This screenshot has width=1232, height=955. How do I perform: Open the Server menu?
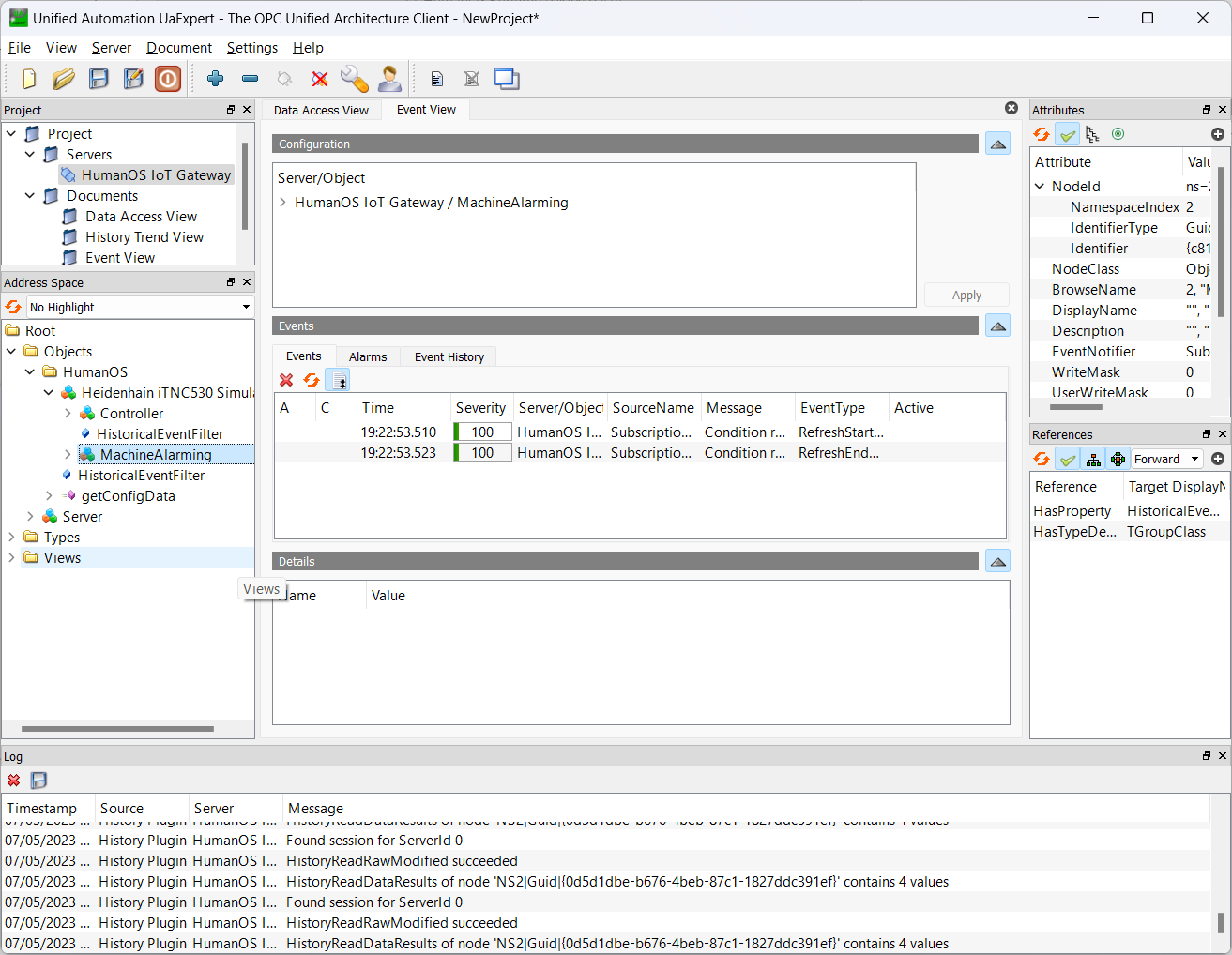[x=112, y=48]
